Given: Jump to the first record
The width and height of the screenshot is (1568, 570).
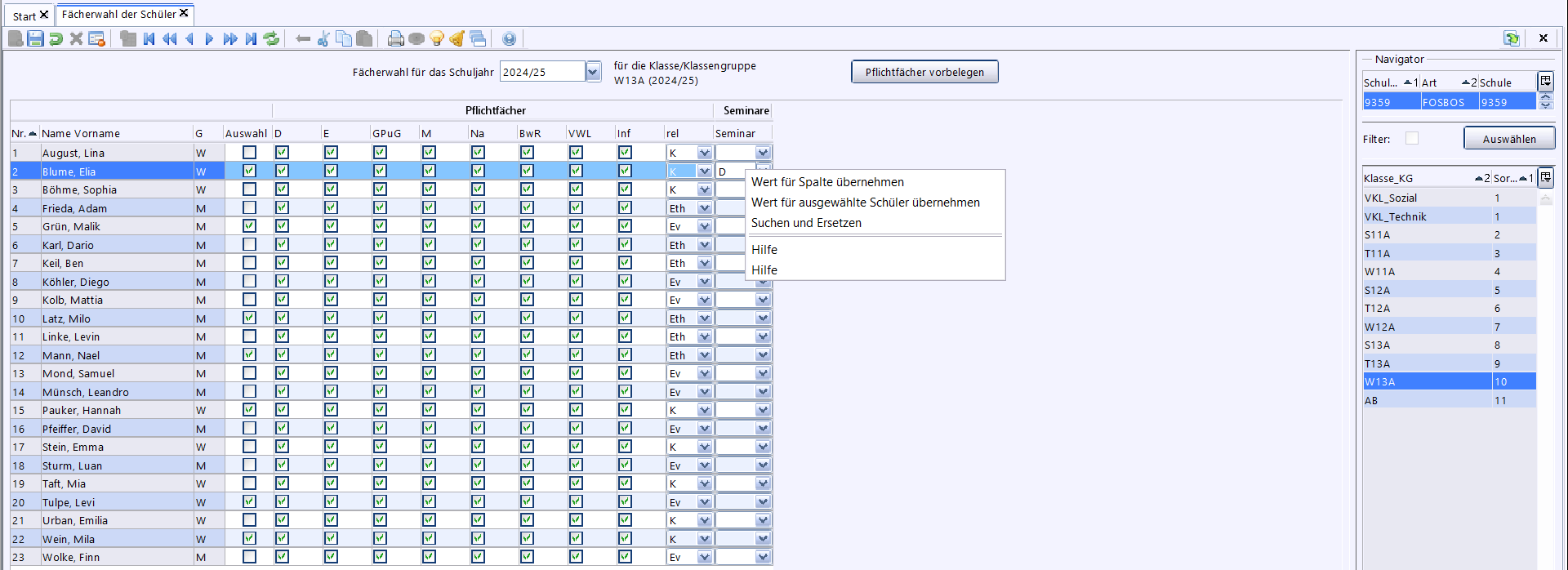Looking at the screenshot, I should click(149, 38).
